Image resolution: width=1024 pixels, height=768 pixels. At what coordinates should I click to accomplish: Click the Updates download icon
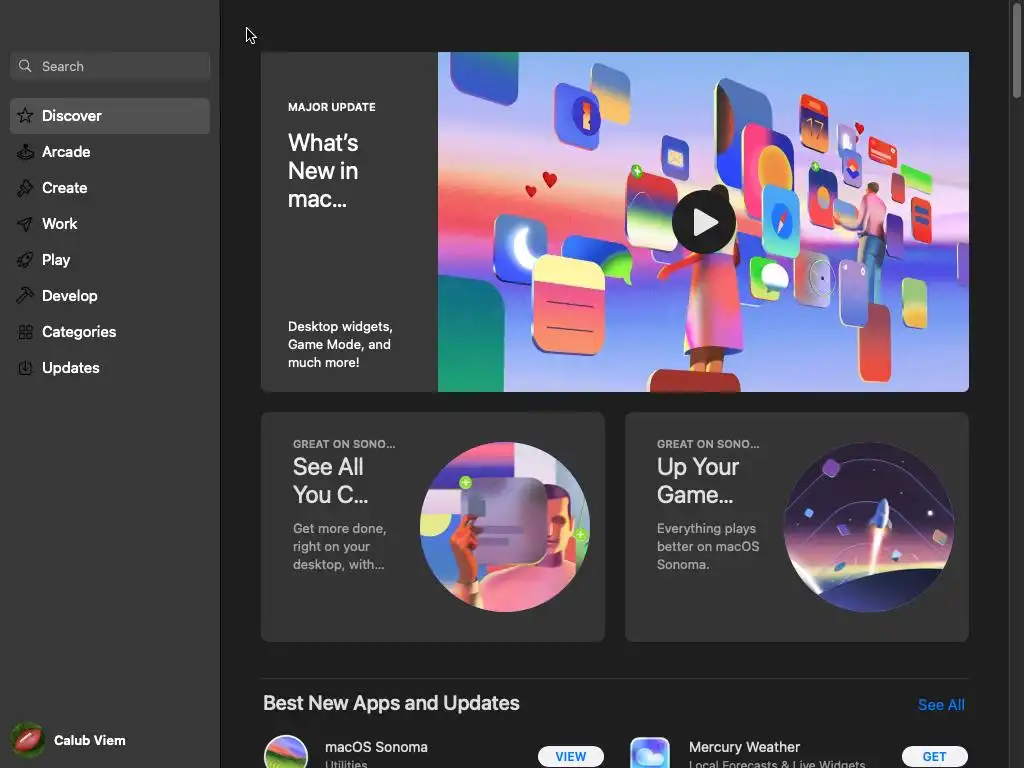tap(25, 368)
